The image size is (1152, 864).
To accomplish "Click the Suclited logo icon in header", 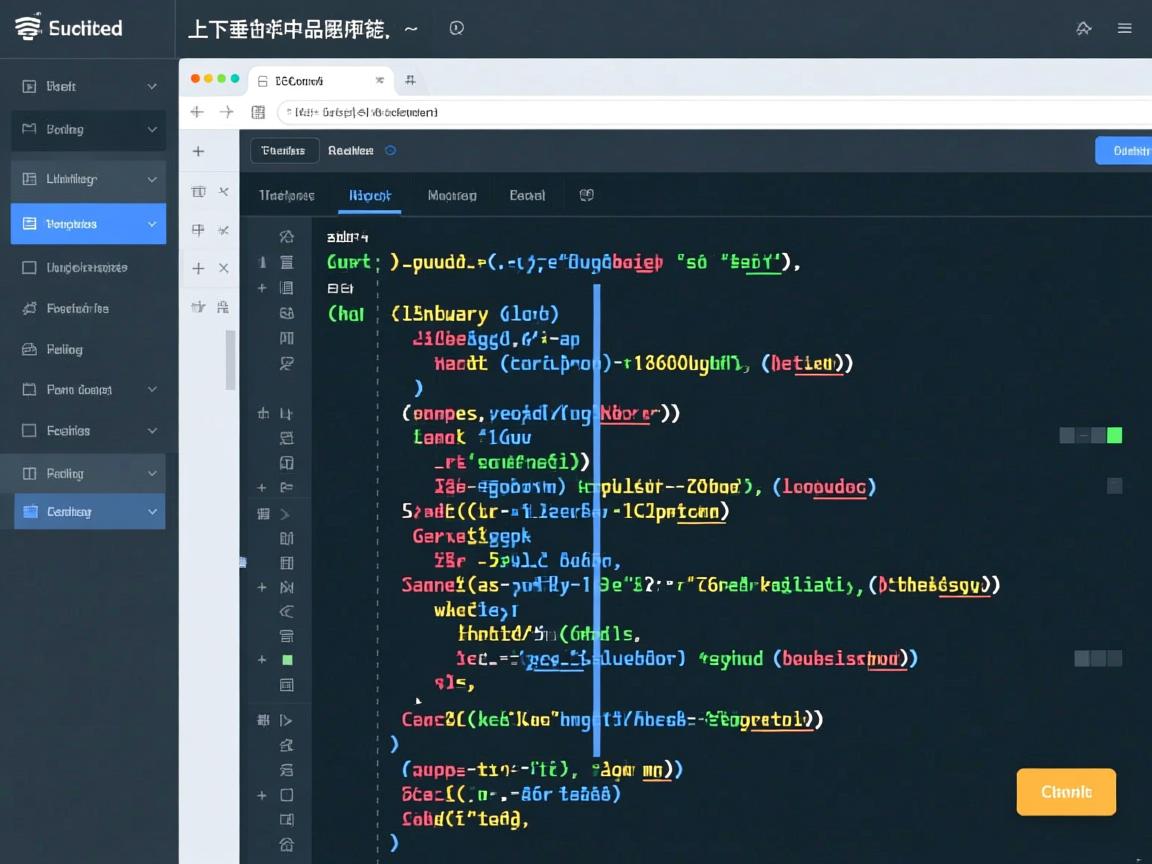I will coord(29,27).
